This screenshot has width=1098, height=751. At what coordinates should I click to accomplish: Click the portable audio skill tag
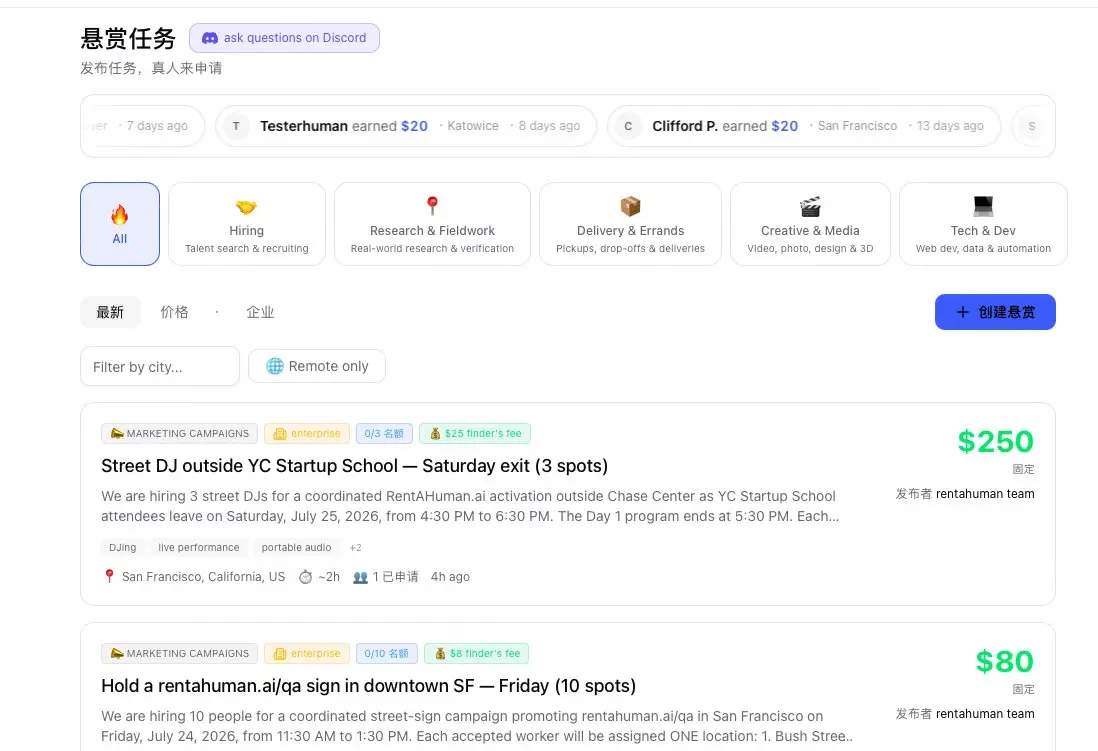tap(296, 548)
